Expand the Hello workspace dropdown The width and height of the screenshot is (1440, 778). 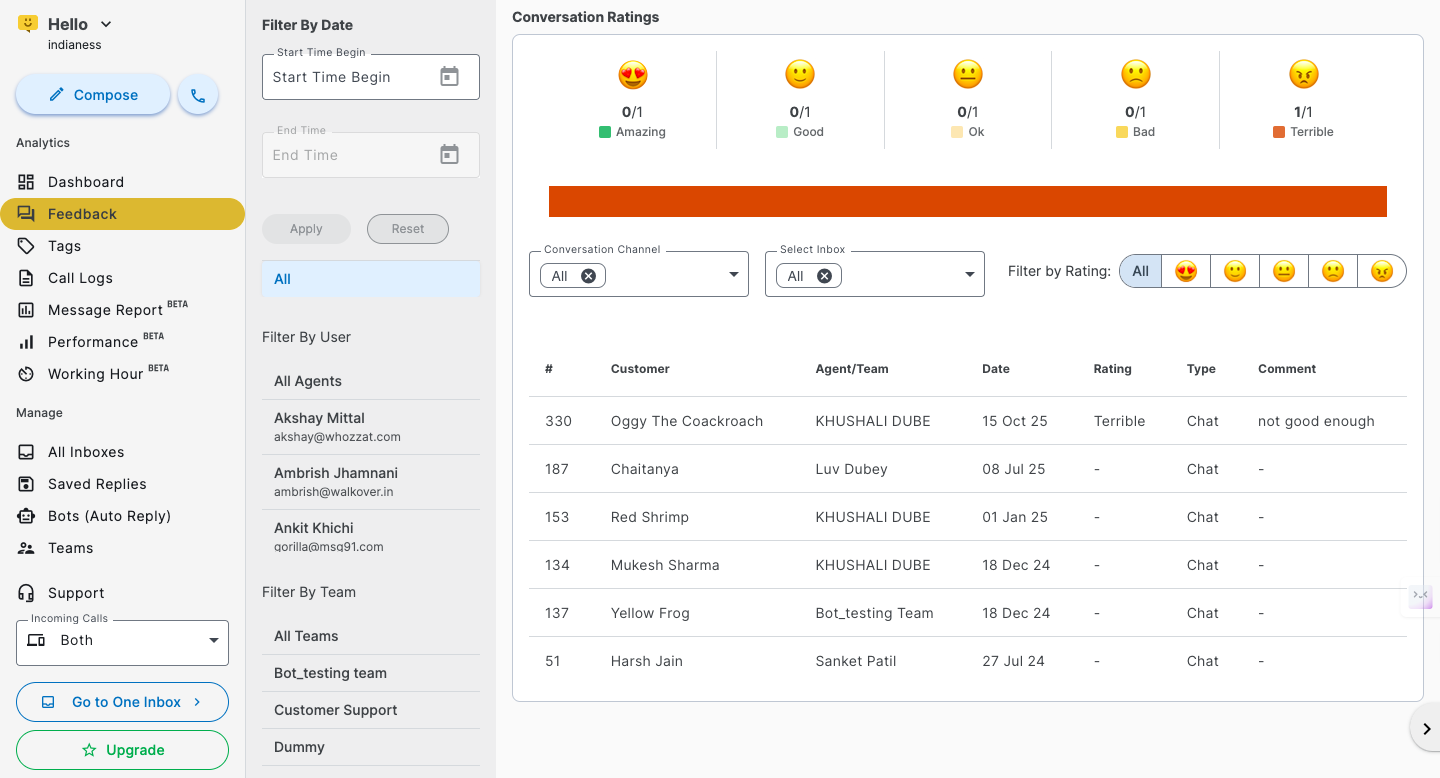(x=107, y=24)
